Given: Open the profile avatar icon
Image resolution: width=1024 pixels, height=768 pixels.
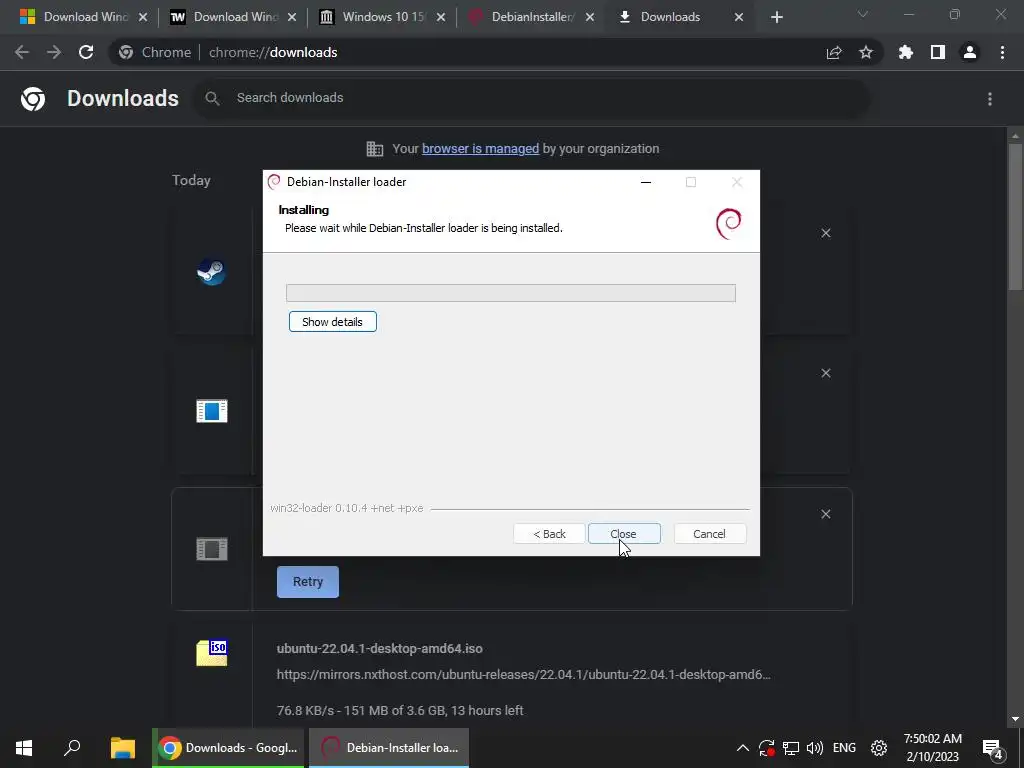Looking at the screenshot, I should (x=970, y=52).
